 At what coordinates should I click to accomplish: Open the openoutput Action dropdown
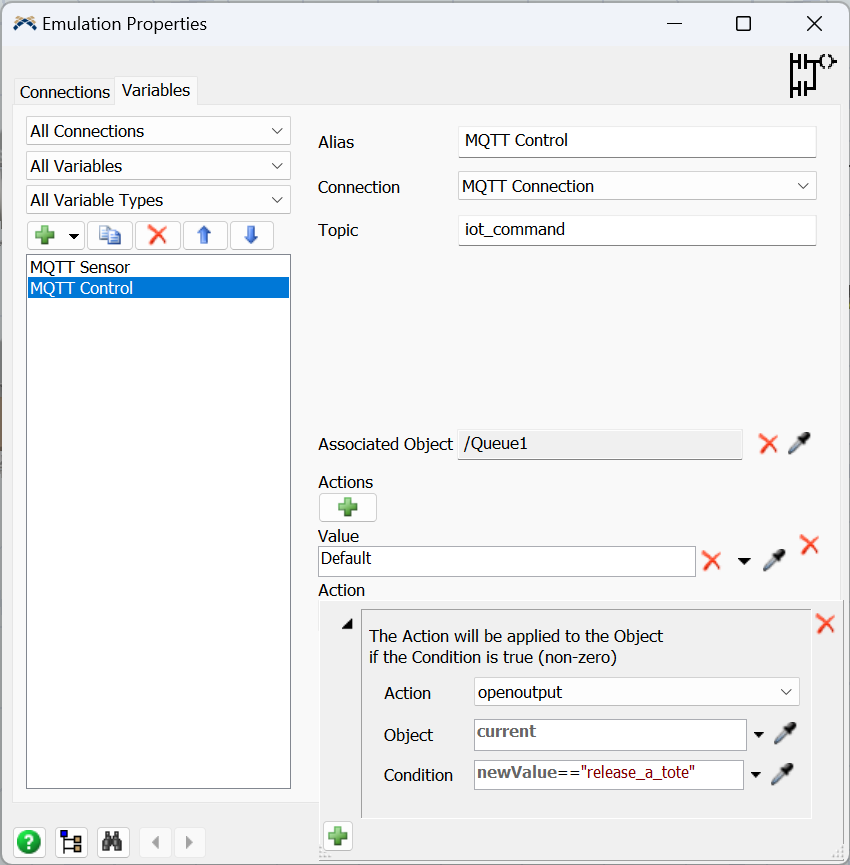(637, 692)
